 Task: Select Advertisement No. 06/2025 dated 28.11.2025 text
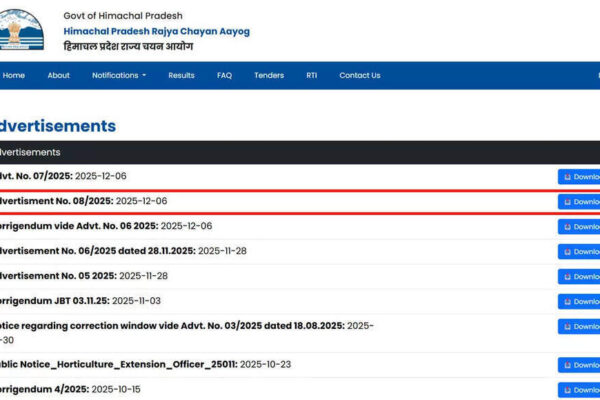click(x=123, y=251)
